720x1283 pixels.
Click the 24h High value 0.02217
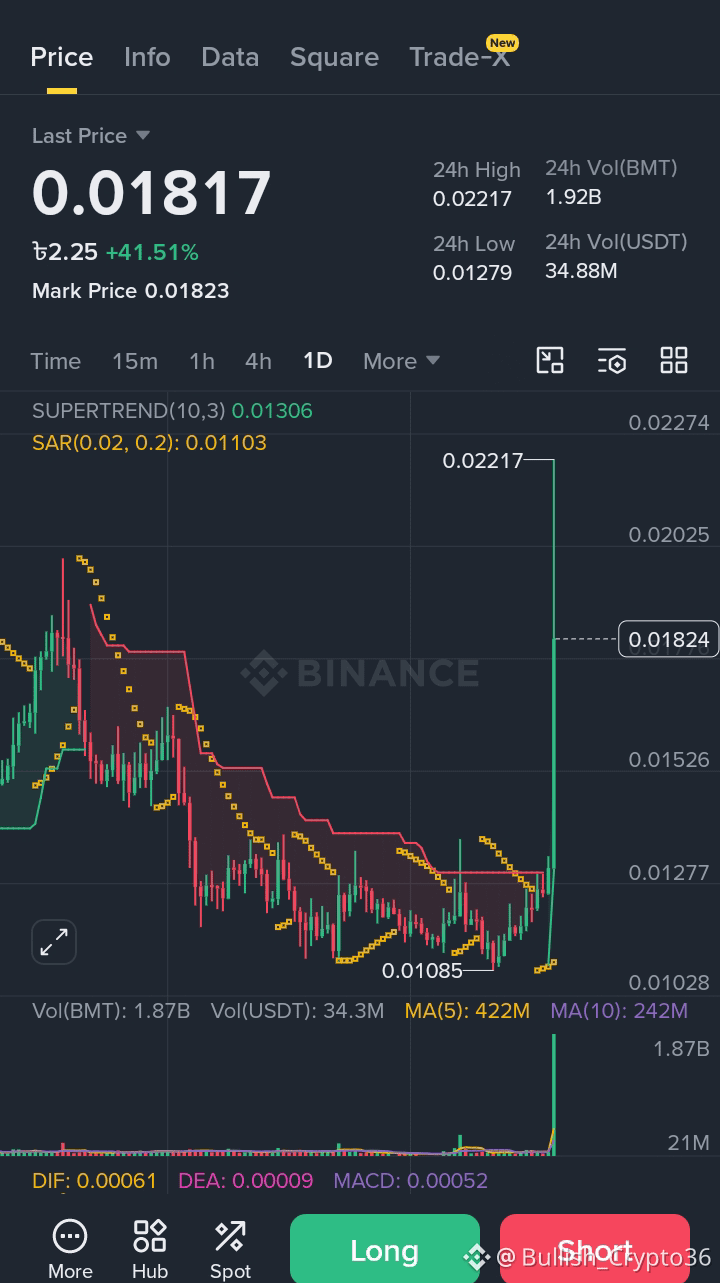(x=472, y=199)
